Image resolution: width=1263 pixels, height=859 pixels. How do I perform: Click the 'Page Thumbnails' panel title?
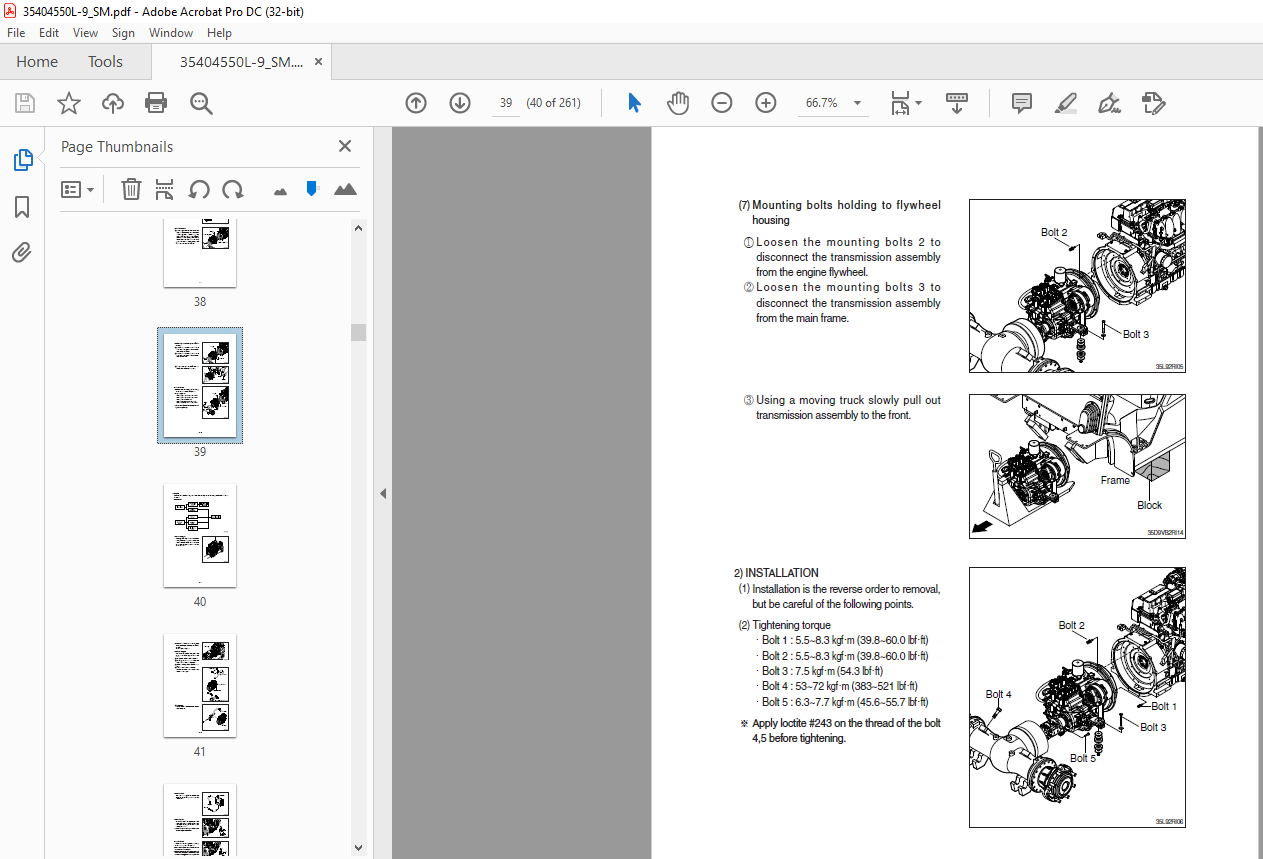pos(117,147)
